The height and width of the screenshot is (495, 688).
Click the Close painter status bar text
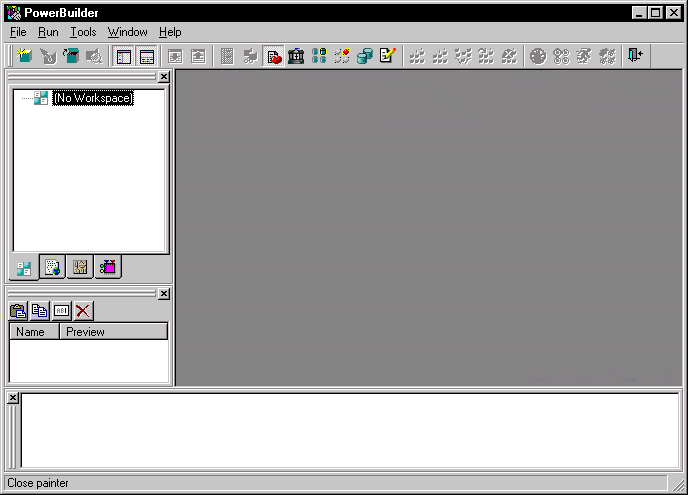click(38, 483)
